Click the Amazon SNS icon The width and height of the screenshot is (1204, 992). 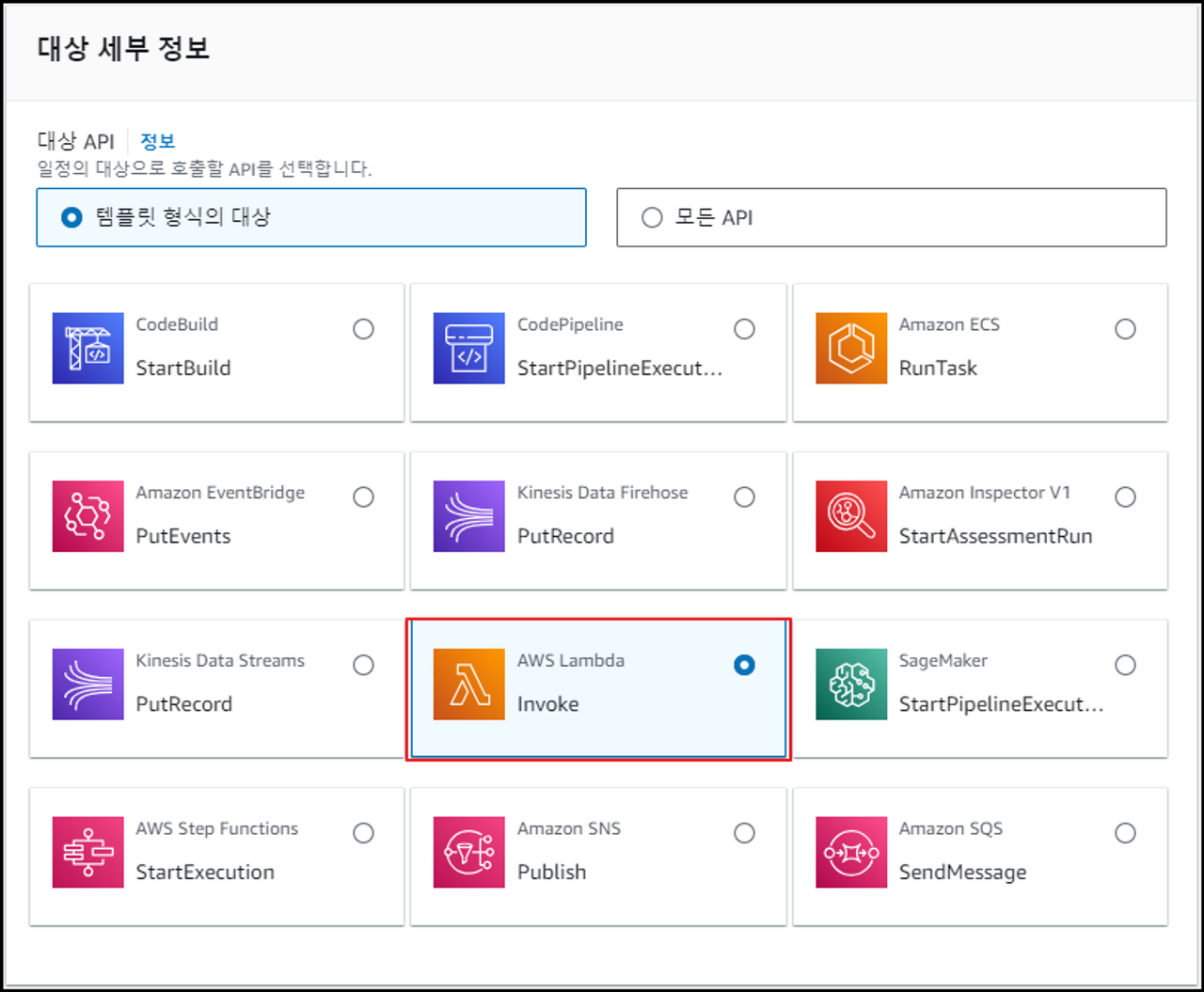click(x=469, y=853)
